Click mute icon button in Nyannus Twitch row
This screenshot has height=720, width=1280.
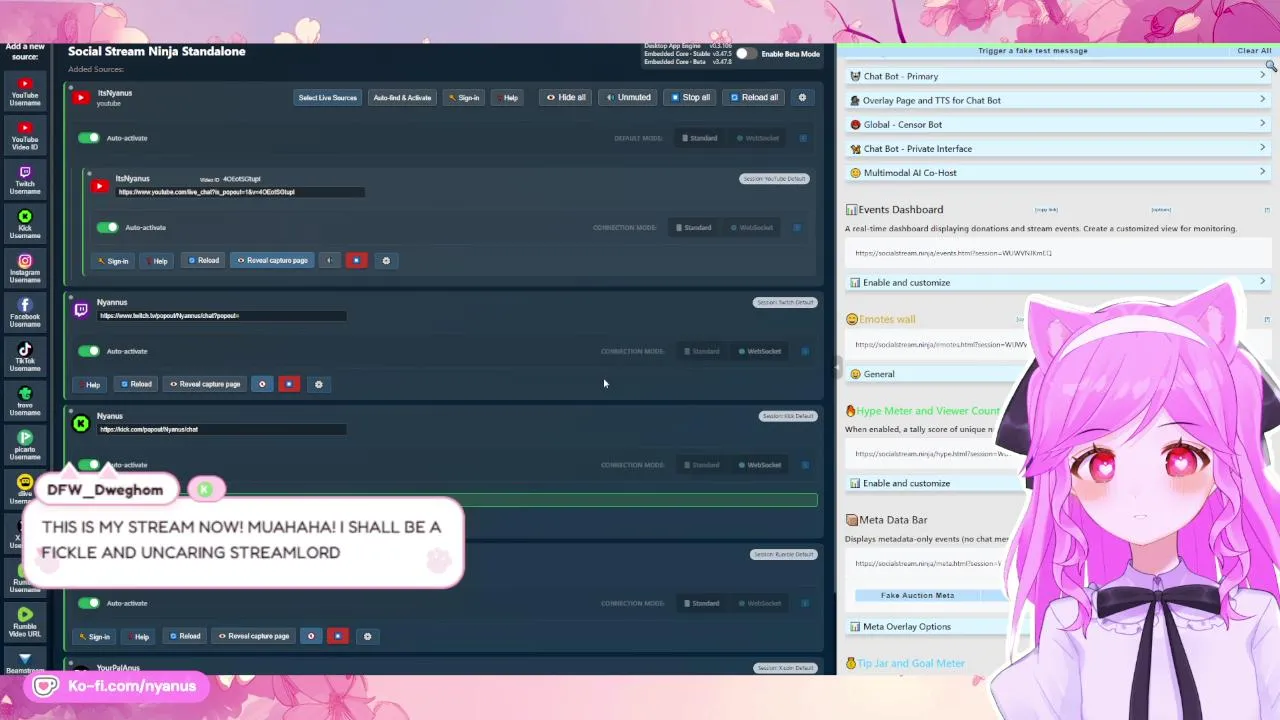[262, 384]
